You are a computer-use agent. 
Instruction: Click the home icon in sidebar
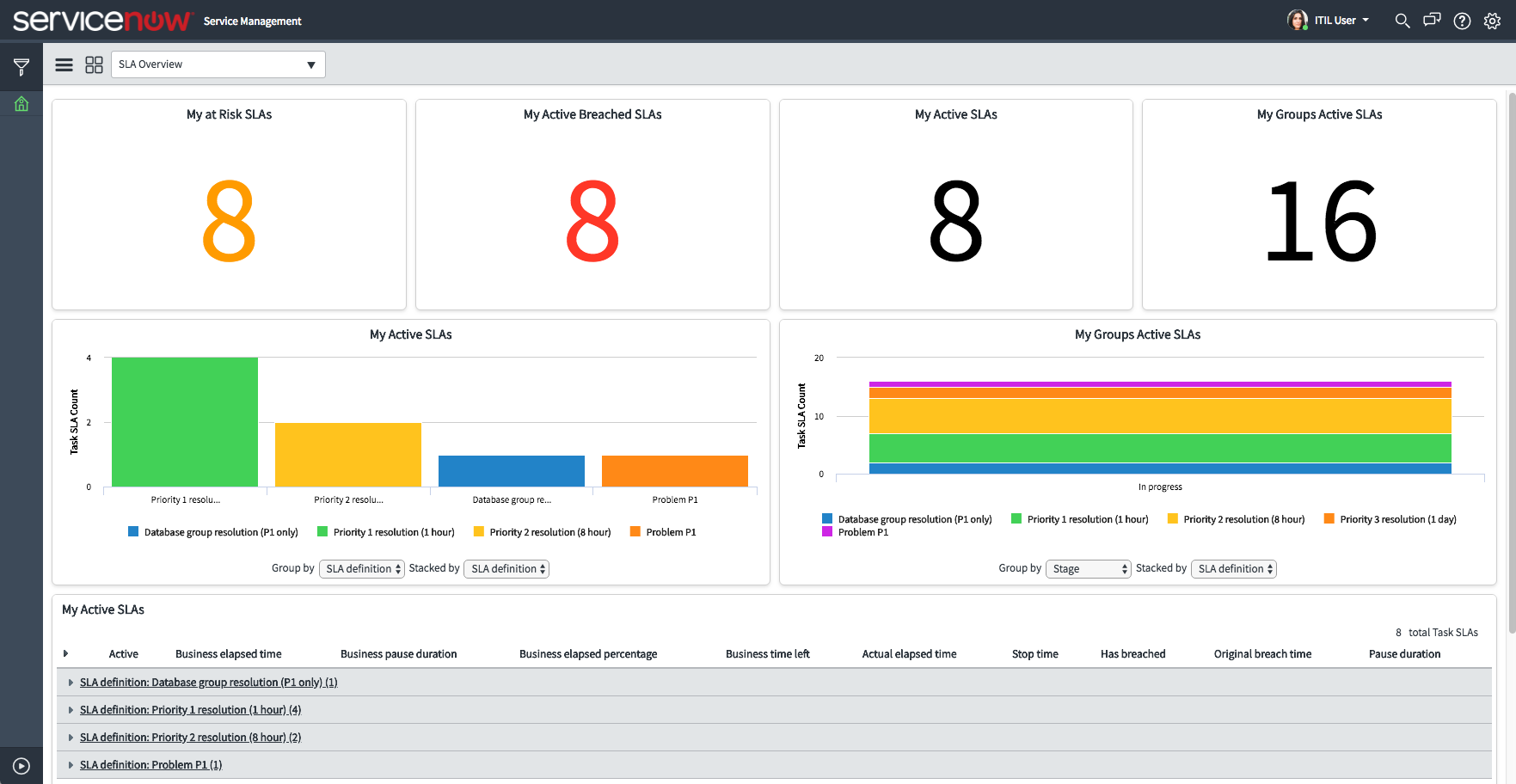point(21,104)
